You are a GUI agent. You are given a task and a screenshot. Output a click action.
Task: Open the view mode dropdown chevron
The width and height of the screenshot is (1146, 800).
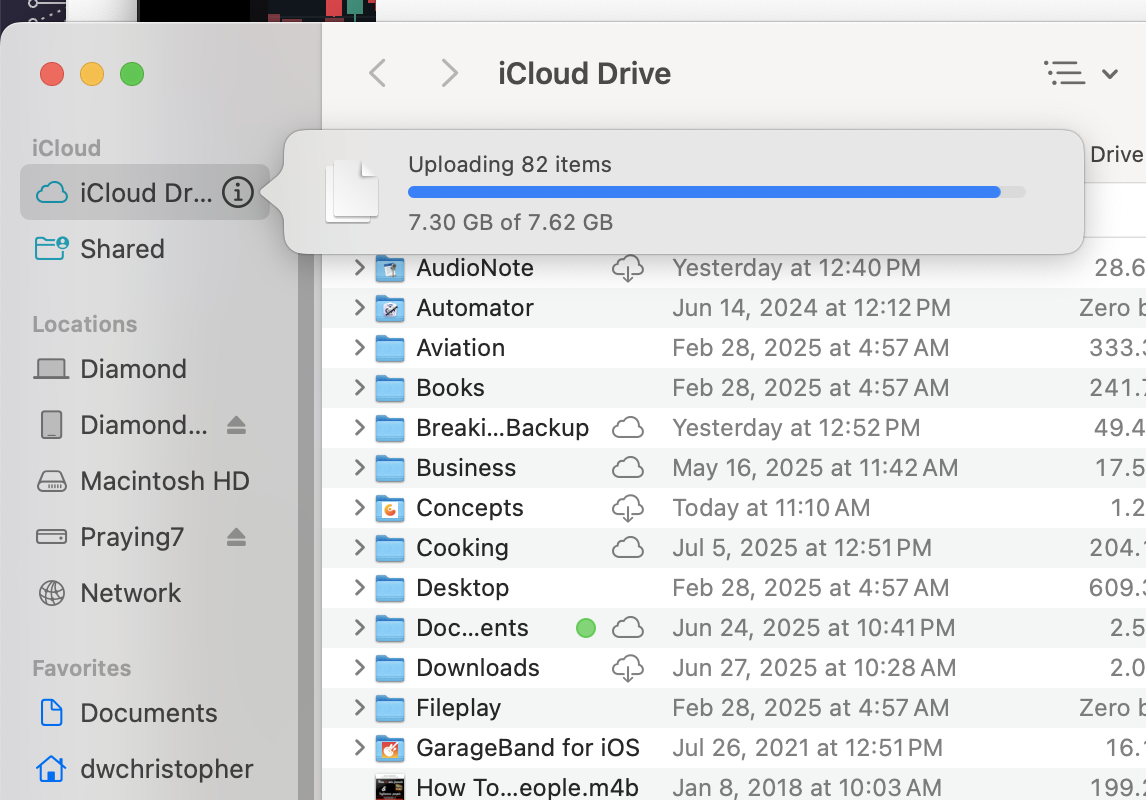[1110, 74]
